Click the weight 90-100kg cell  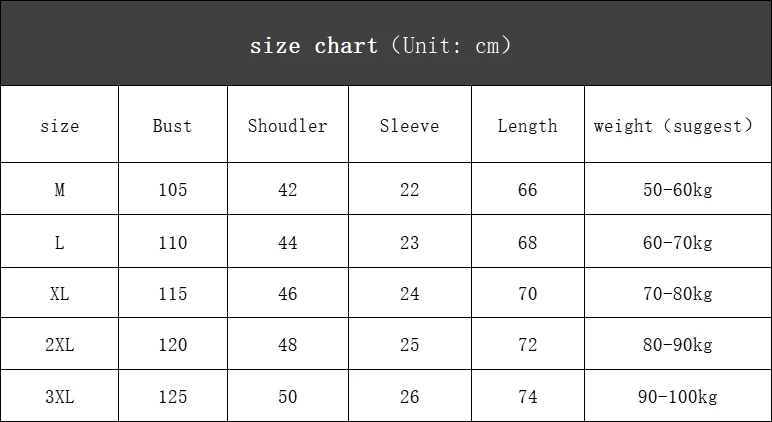tap(677, 397)
